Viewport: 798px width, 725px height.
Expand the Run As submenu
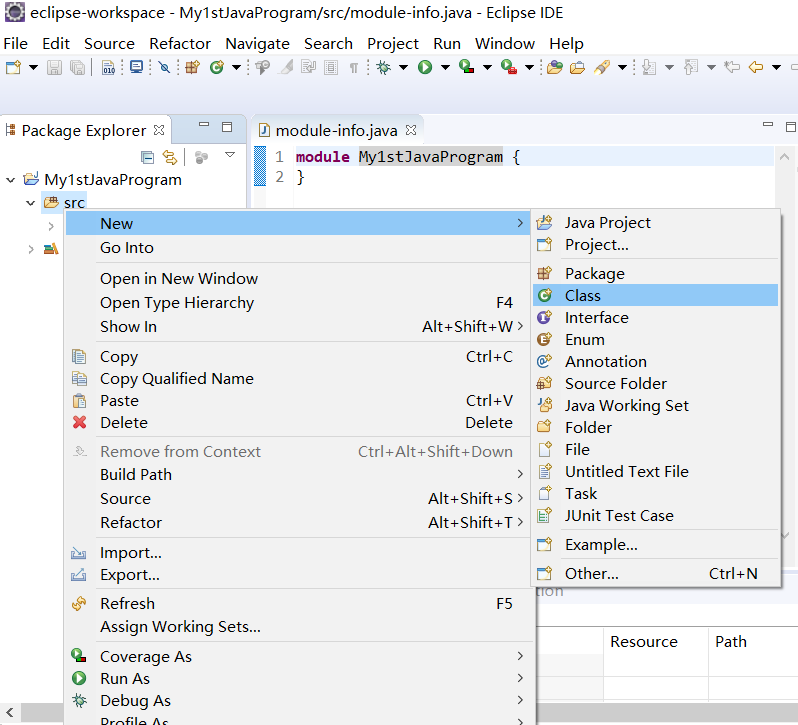[x=299, y=678]
